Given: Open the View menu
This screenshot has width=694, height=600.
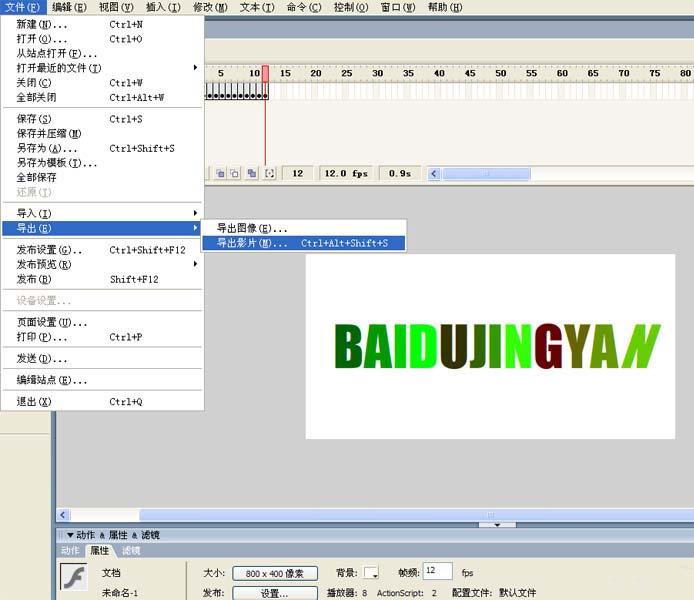Looking at the screenshot, I should pos(116,7).
